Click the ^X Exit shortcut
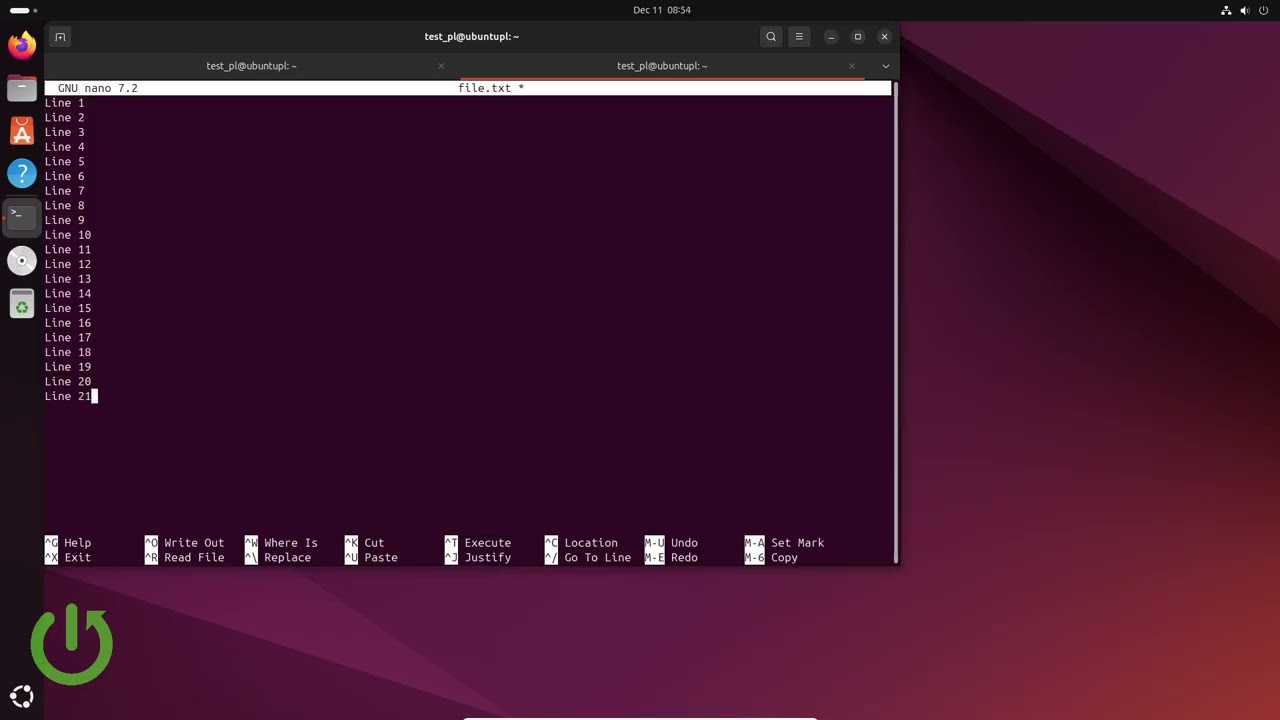 [68, 558]
